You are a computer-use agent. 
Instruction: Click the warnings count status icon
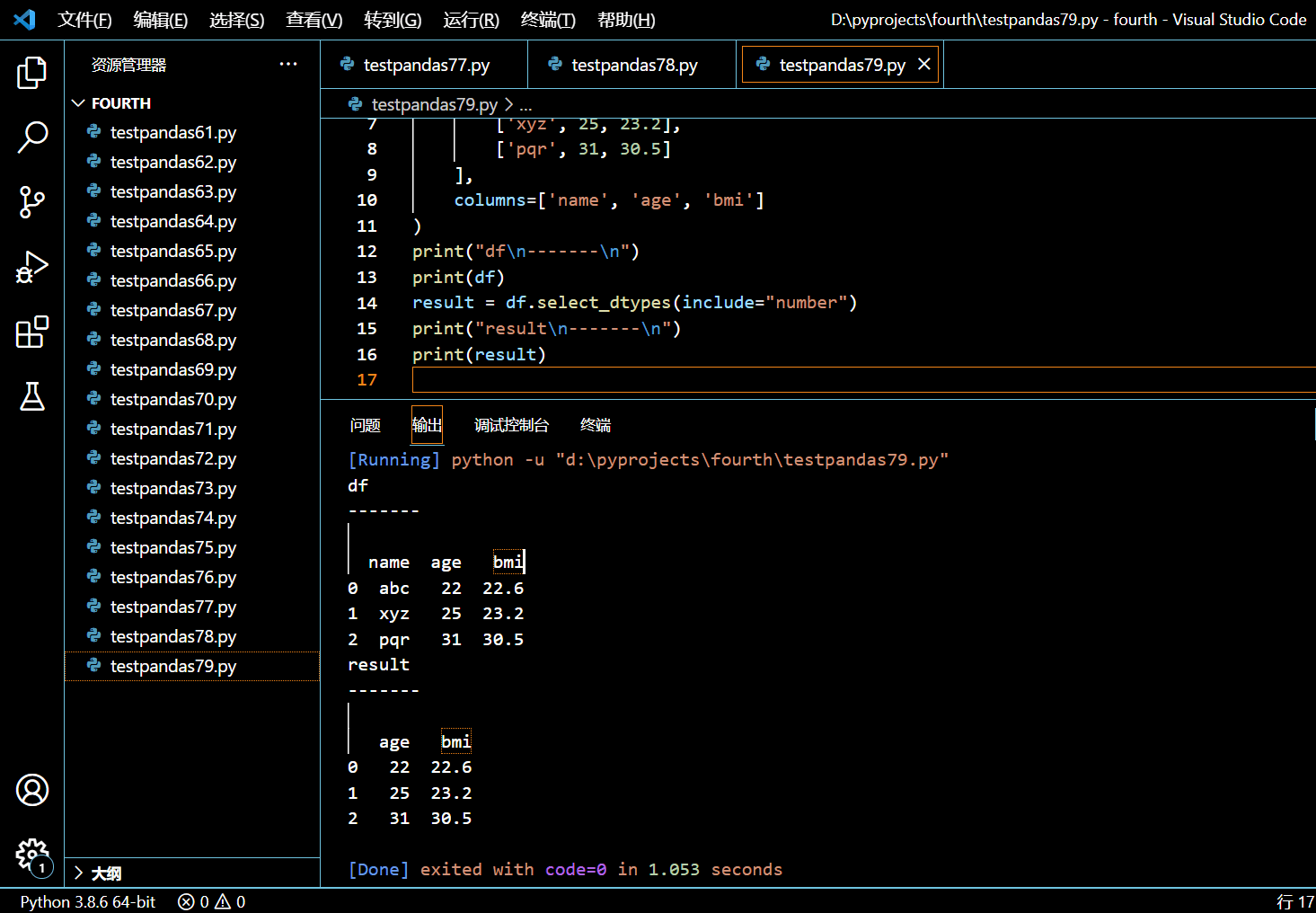point(230,901)
